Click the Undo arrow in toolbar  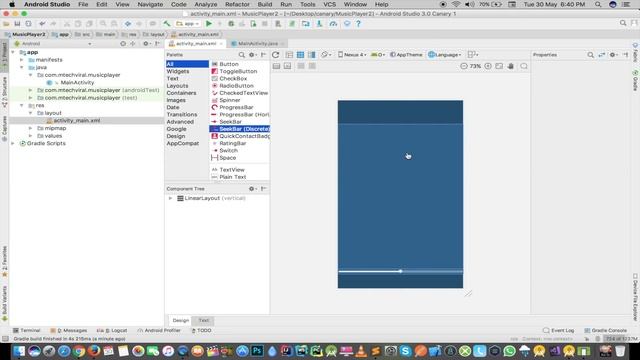42,24
